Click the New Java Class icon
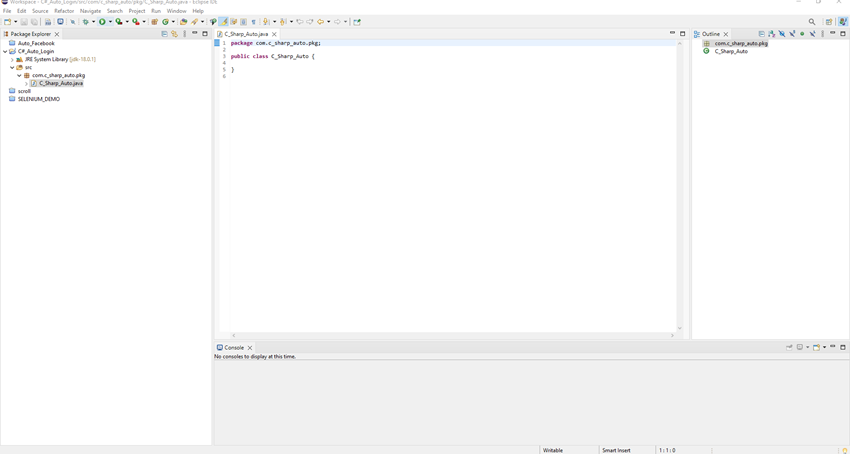850x454 pixels. pos(165,22)
